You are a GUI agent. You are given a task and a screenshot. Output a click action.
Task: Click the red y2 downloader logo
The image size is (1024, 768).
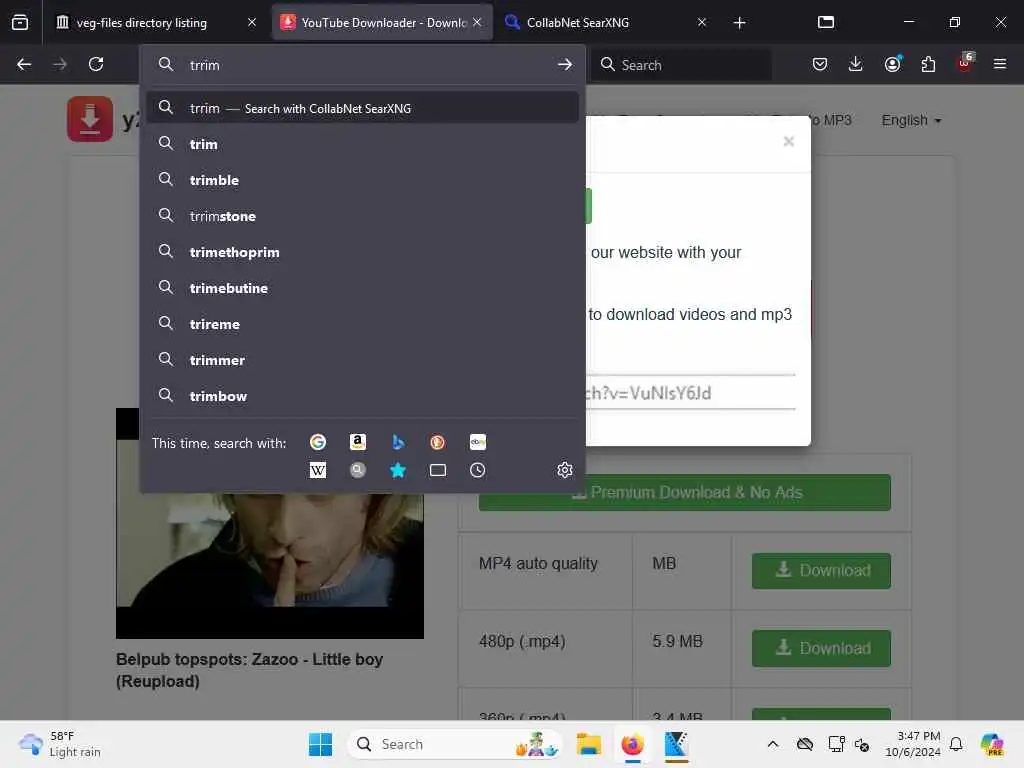point(90,120)
